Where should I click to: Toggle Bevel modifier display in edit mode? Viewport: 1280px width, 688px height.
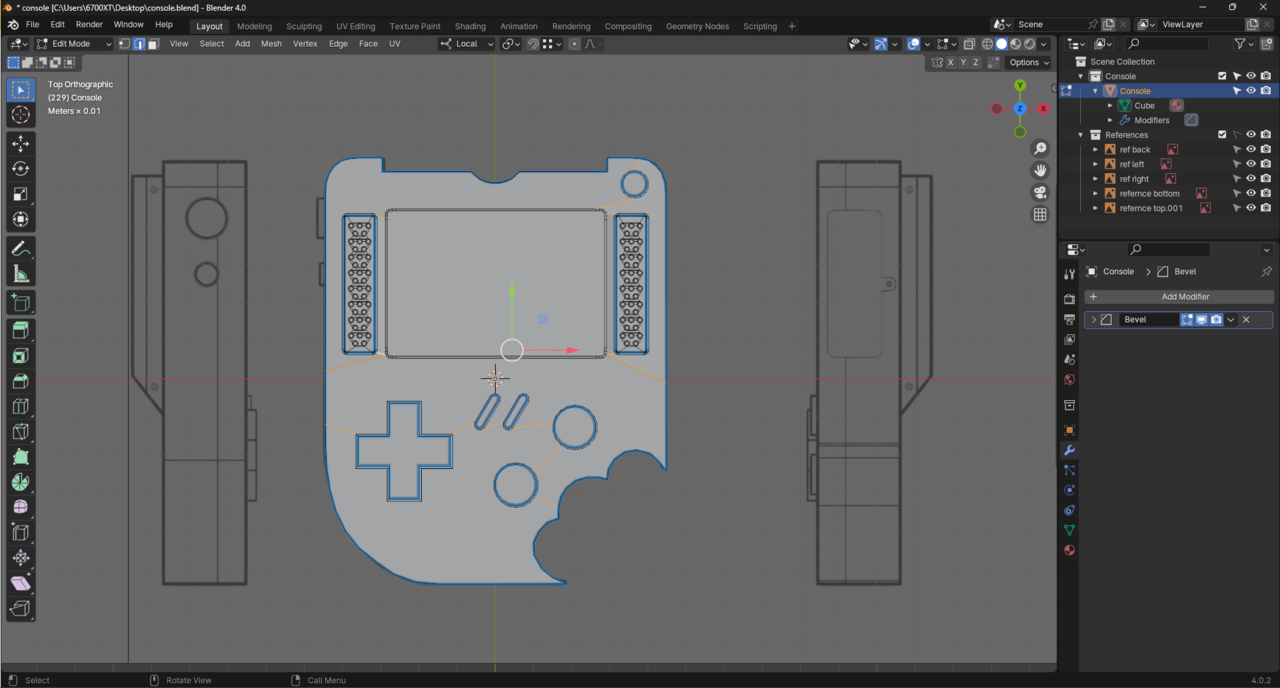pyautogui.click(x=1187, y=320)
